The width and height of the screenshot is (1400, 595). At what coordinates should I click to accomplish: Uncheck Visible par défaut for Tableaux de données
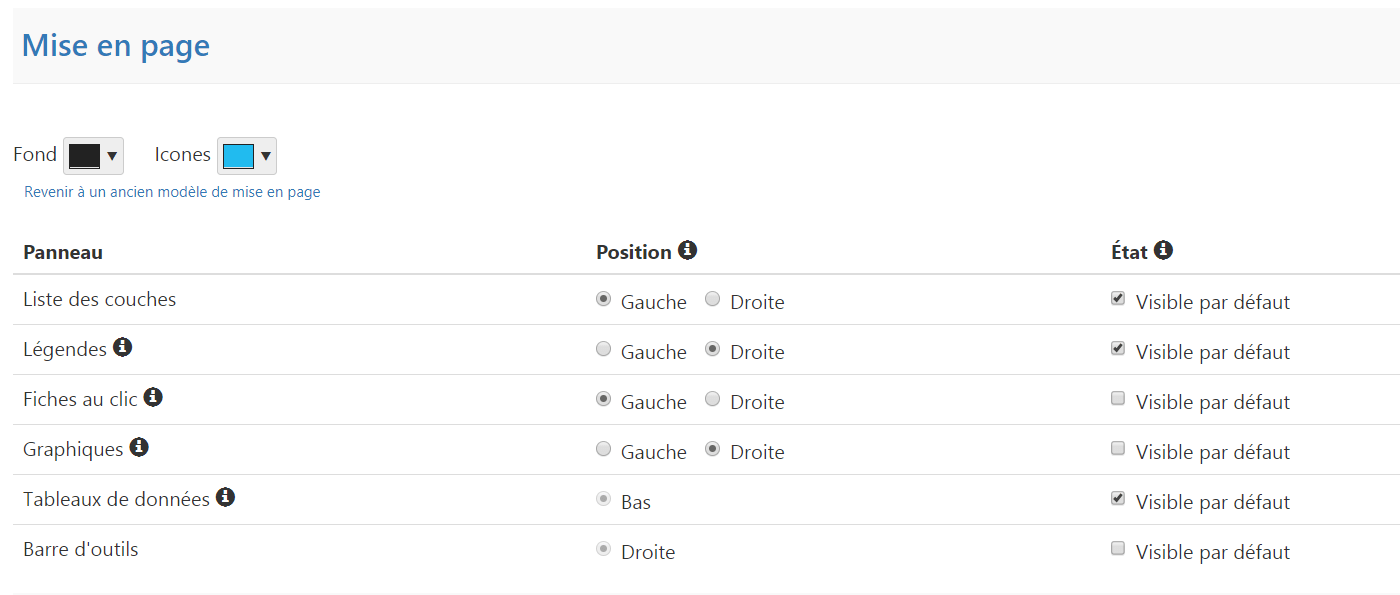(1118, 498)
